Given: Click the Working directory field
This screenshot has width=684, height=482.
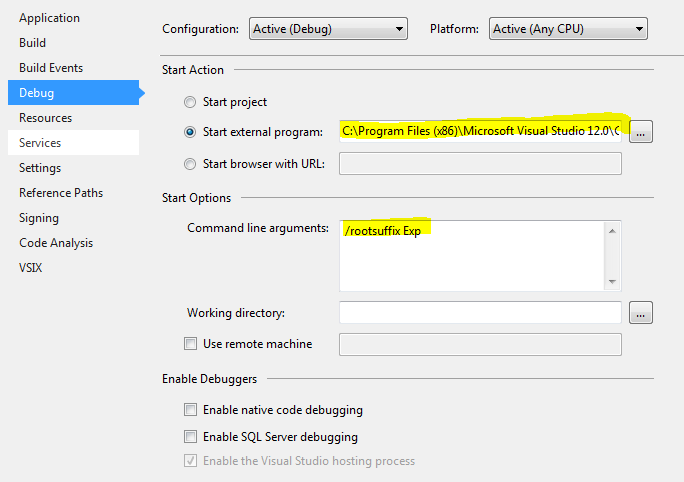Looking at the screenshot, I should point(480,312).
